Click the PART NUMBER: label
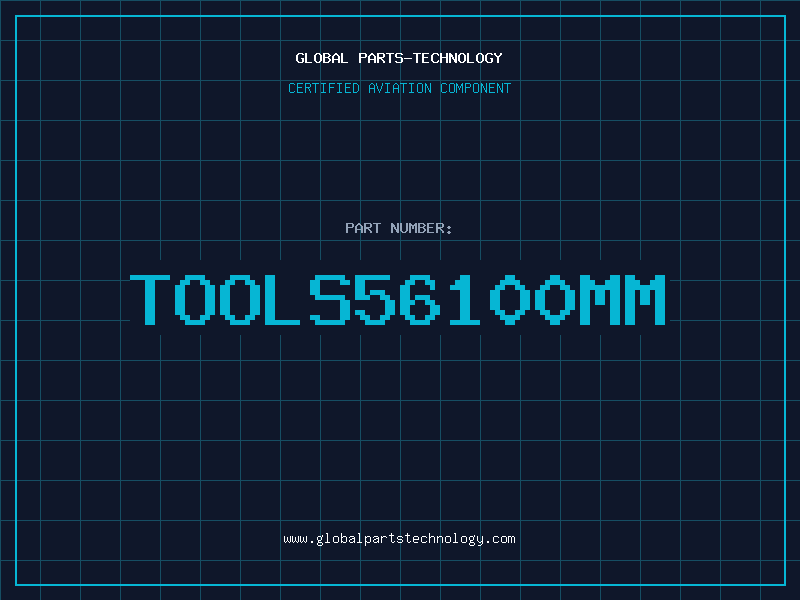 399,228
